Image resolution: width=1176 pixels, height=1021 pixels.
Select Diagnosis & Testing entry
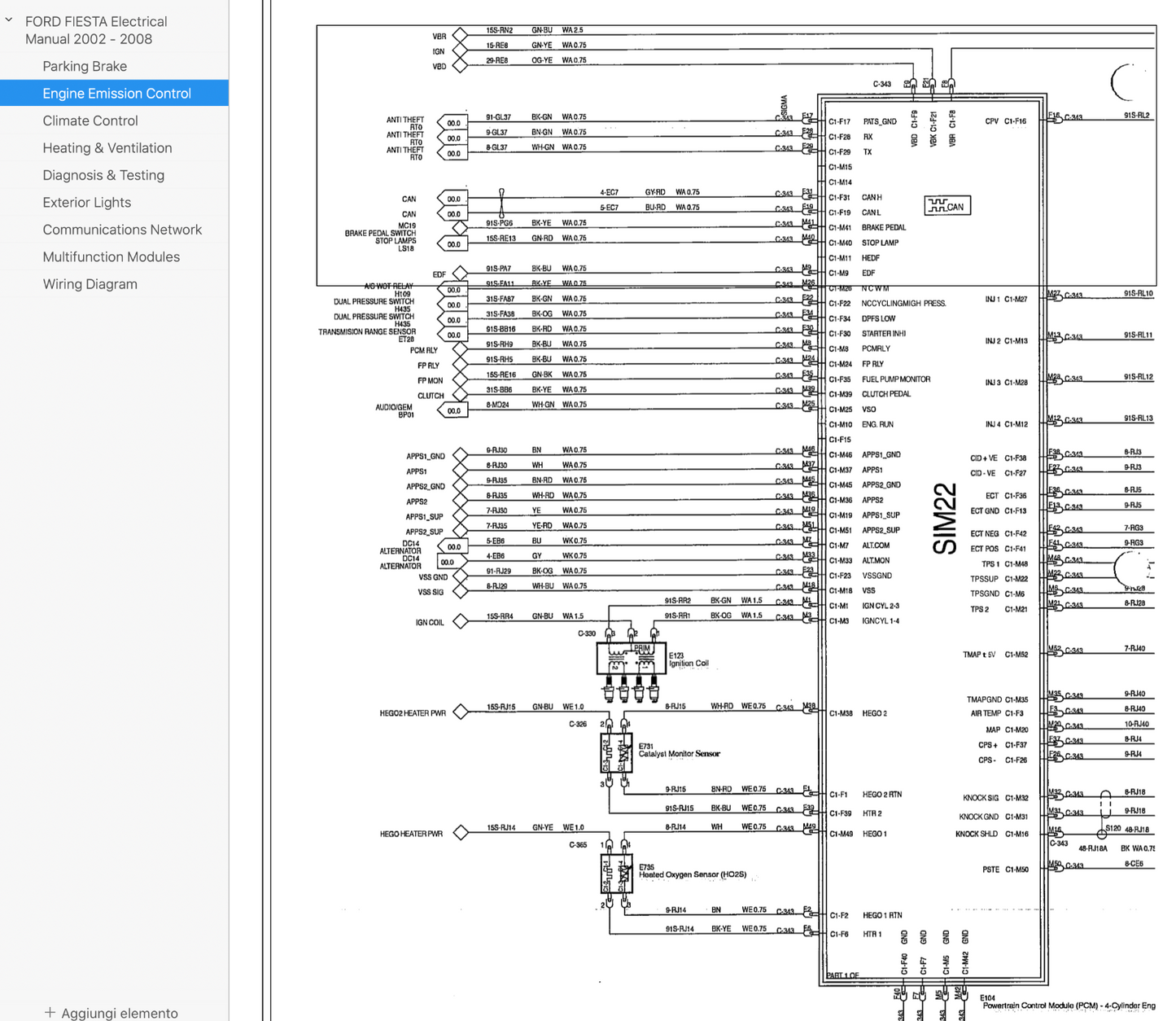click(x=103, y=175)
